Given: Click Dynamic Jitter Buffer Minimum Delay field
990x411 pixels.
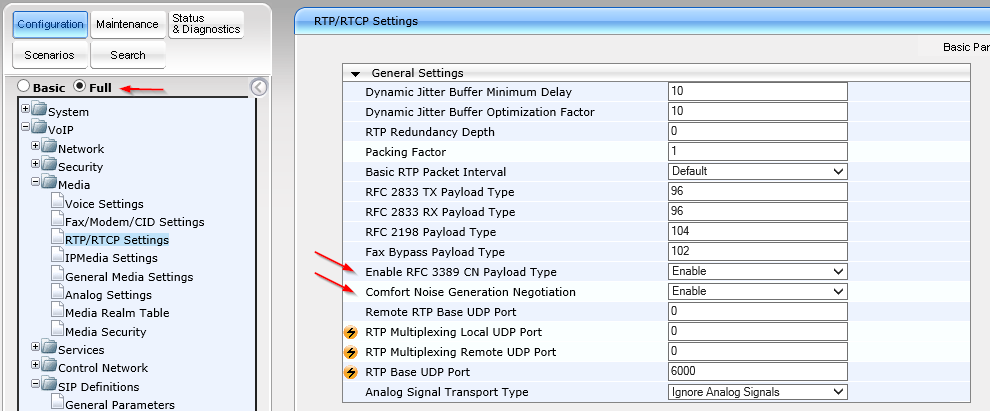Looking at the screenshot, I should coord(758,91).
